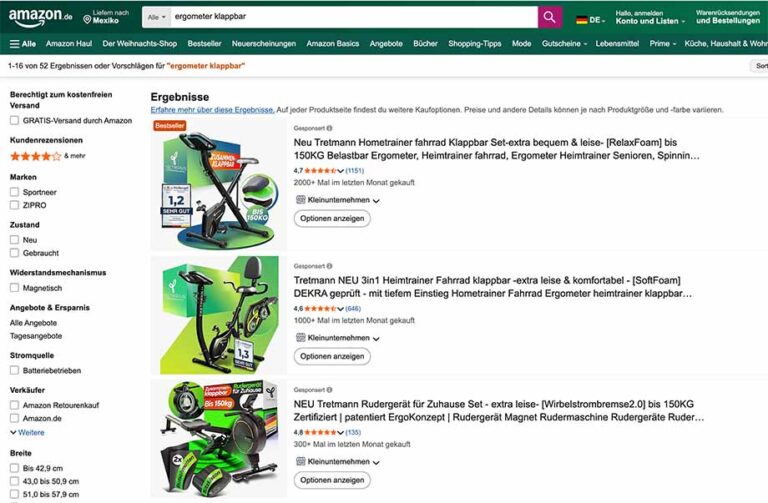Tick the Magnetisch resistance checkbox

click(x=15, y=288)
